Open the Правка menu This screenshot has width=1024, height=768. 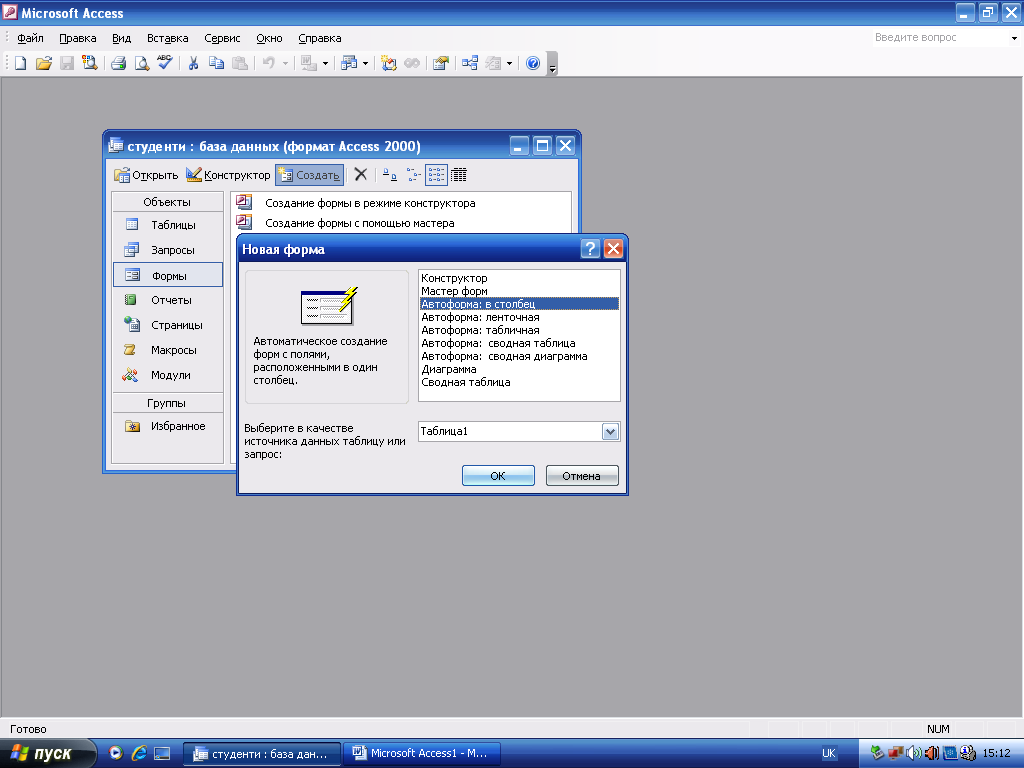78,38
